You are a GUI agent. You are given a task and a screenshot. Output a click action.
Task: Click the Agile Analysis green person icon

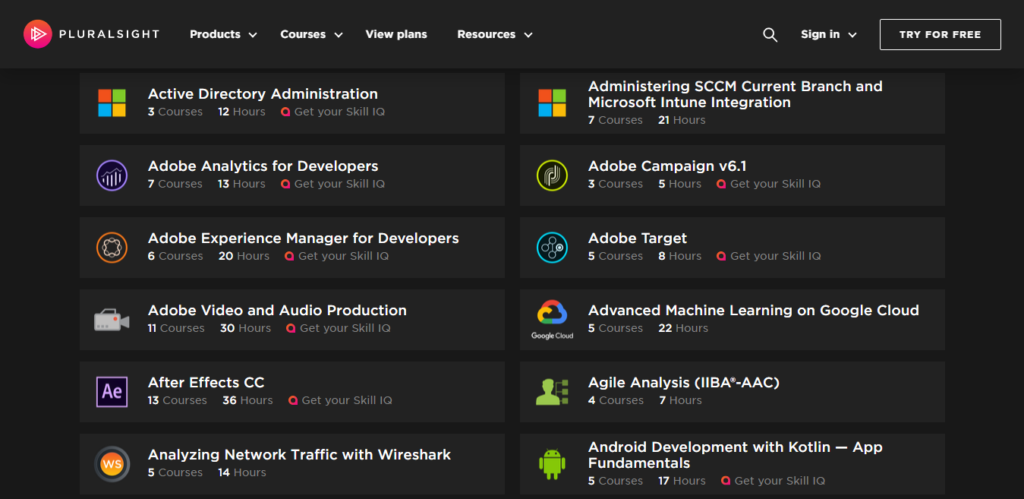click(x=552, y=391)
